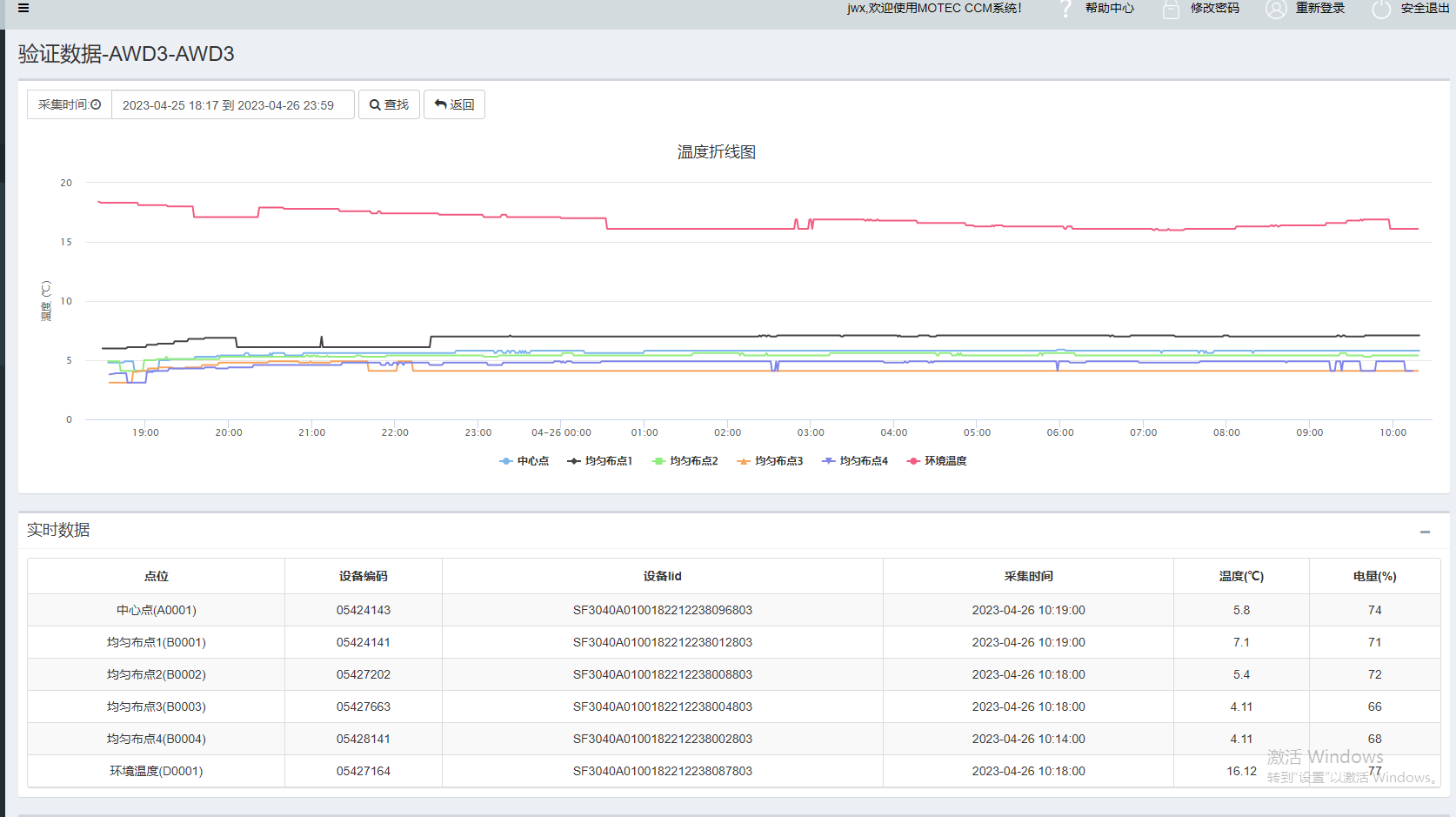Viewport: 1456px width, 817px height.
Task: Collapse the 实时数据 panel
Action: click(1425, 532)
